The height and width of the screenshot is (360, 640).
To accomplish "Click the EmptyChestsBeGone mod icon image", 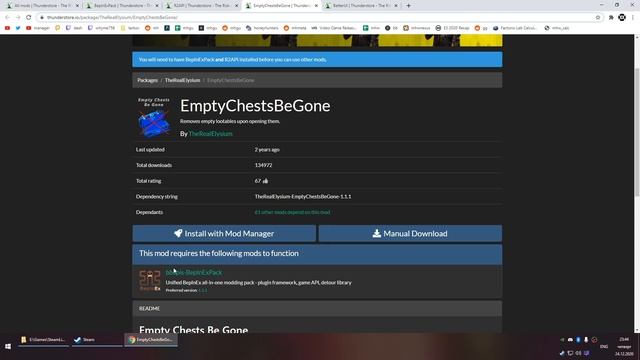I will coord(154,117).
